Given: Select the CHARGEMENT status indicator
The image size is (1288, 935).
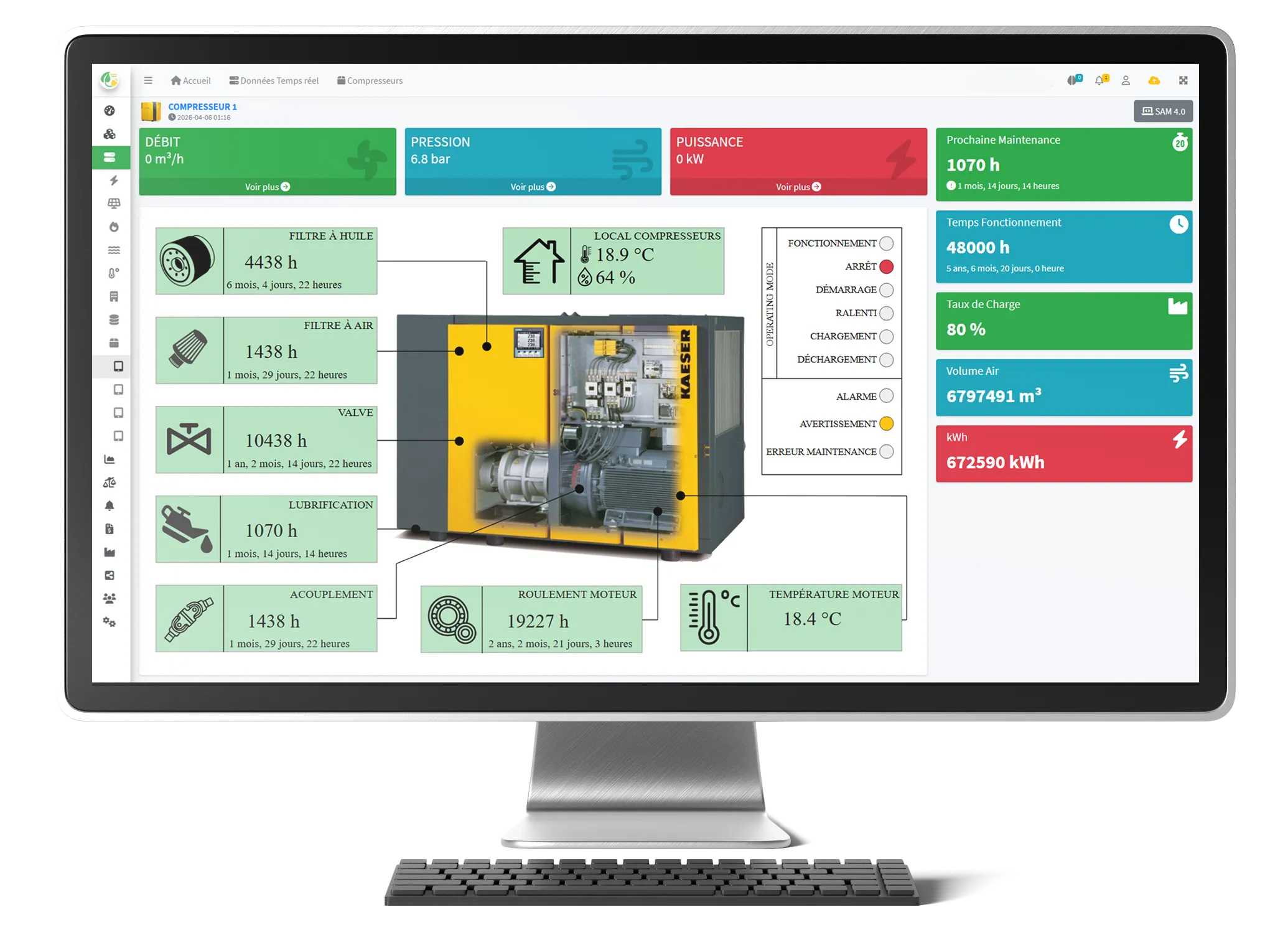Looking at the screenshot, I should tap(887, 336).
